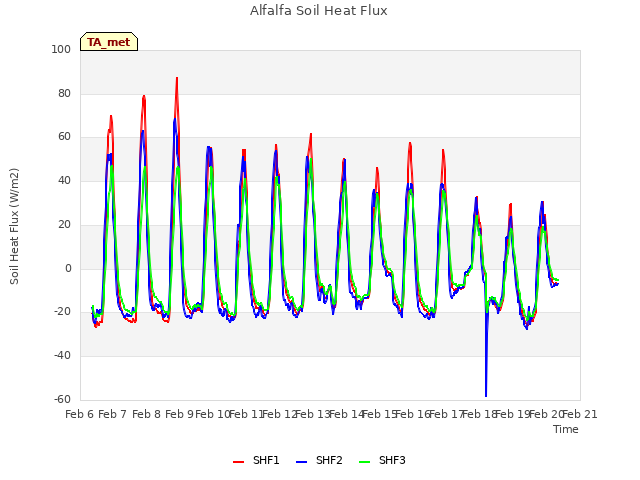640x480 pixels.
Task: Click the Feb 7 x-axis tick label
Action: point(113,414)
